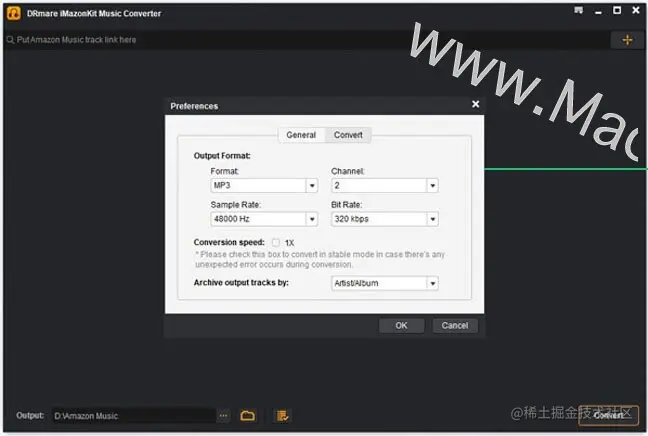This screenshot has height=436, width=648.
Task: Click the three-dots browse button for the output path
Action: pyautogui.click(x=223, y=415)
